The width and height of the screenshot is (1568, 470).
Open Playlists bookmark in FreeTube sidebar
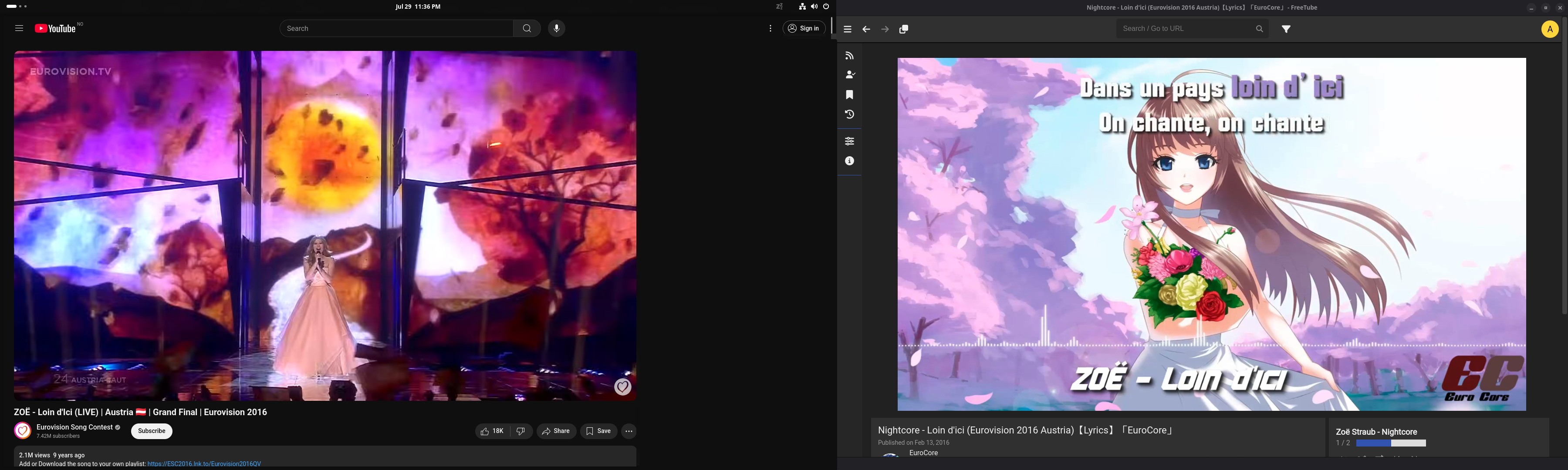(x=850, y=95)
